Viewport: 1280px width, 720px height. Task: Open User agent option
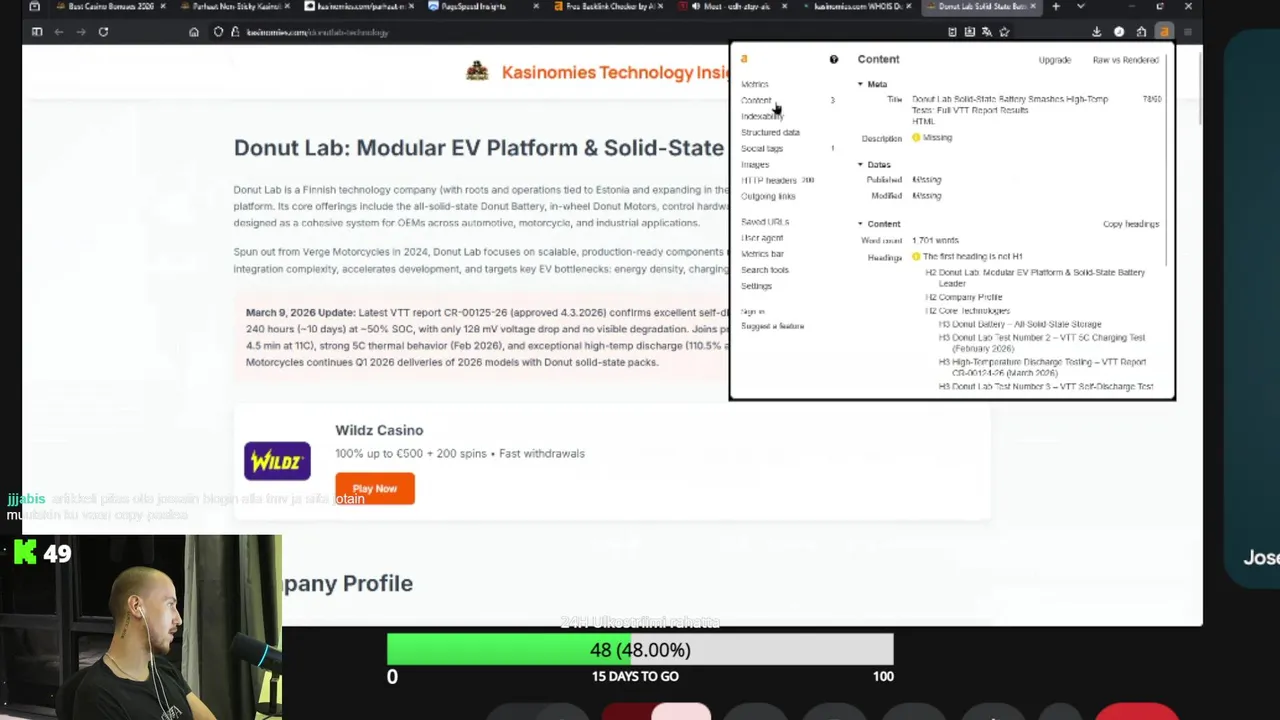[762, 238]
